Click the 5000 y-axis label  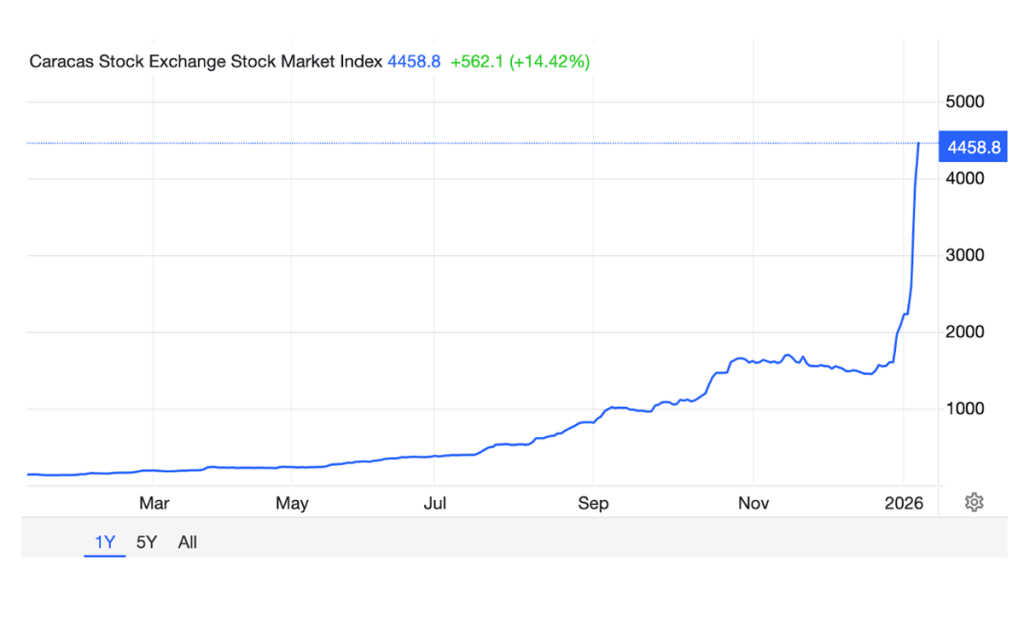[x=965, y=102]
